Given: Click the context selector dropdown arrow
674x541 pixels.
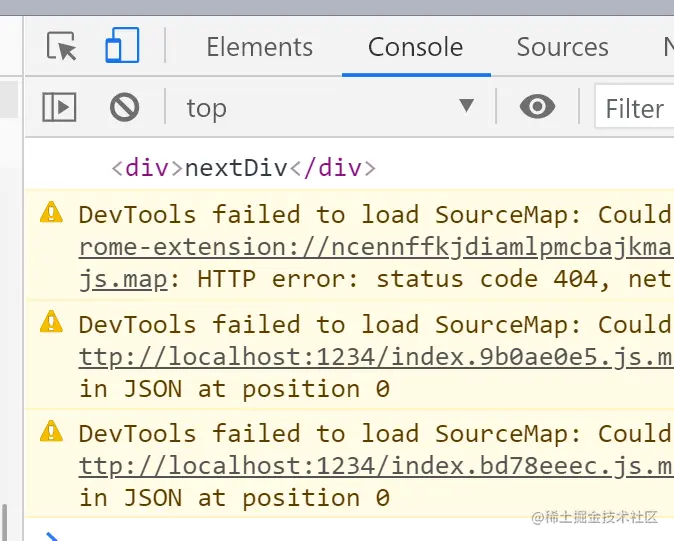Looking at the screenshot, I should [466, 107].
